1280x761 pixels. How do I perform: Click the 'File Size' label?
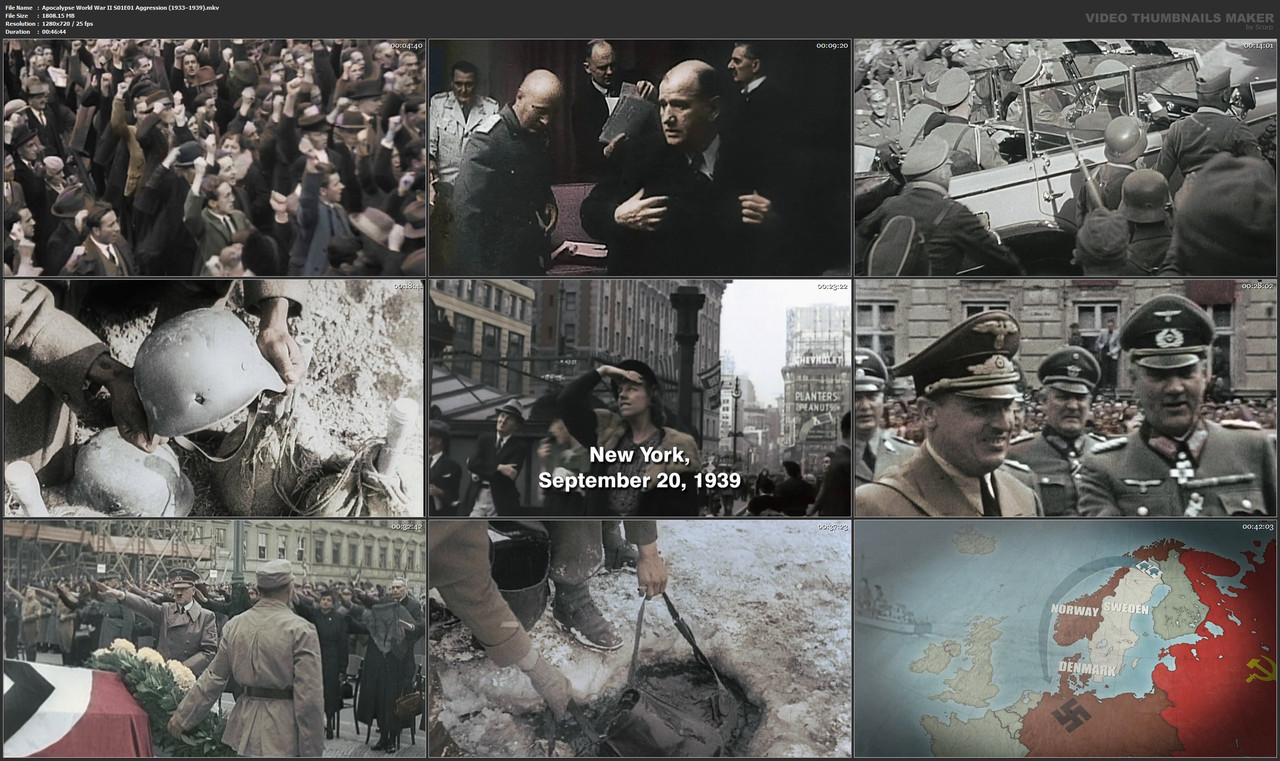tap(18, 16)
